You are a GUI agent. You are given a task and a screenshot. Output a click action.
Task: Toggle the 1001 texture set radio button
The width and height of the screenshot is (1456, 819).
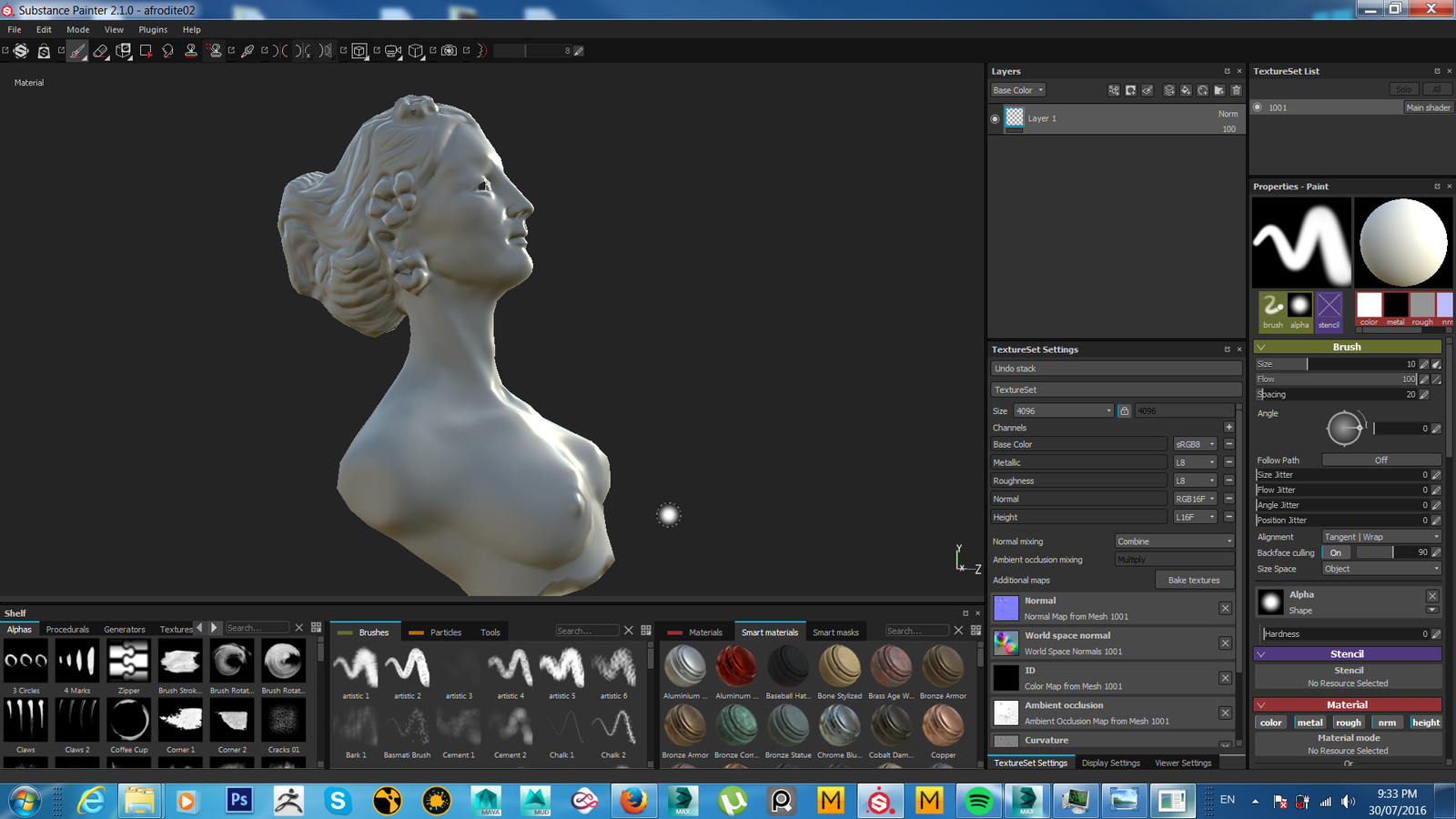[x=1258, y=107]
